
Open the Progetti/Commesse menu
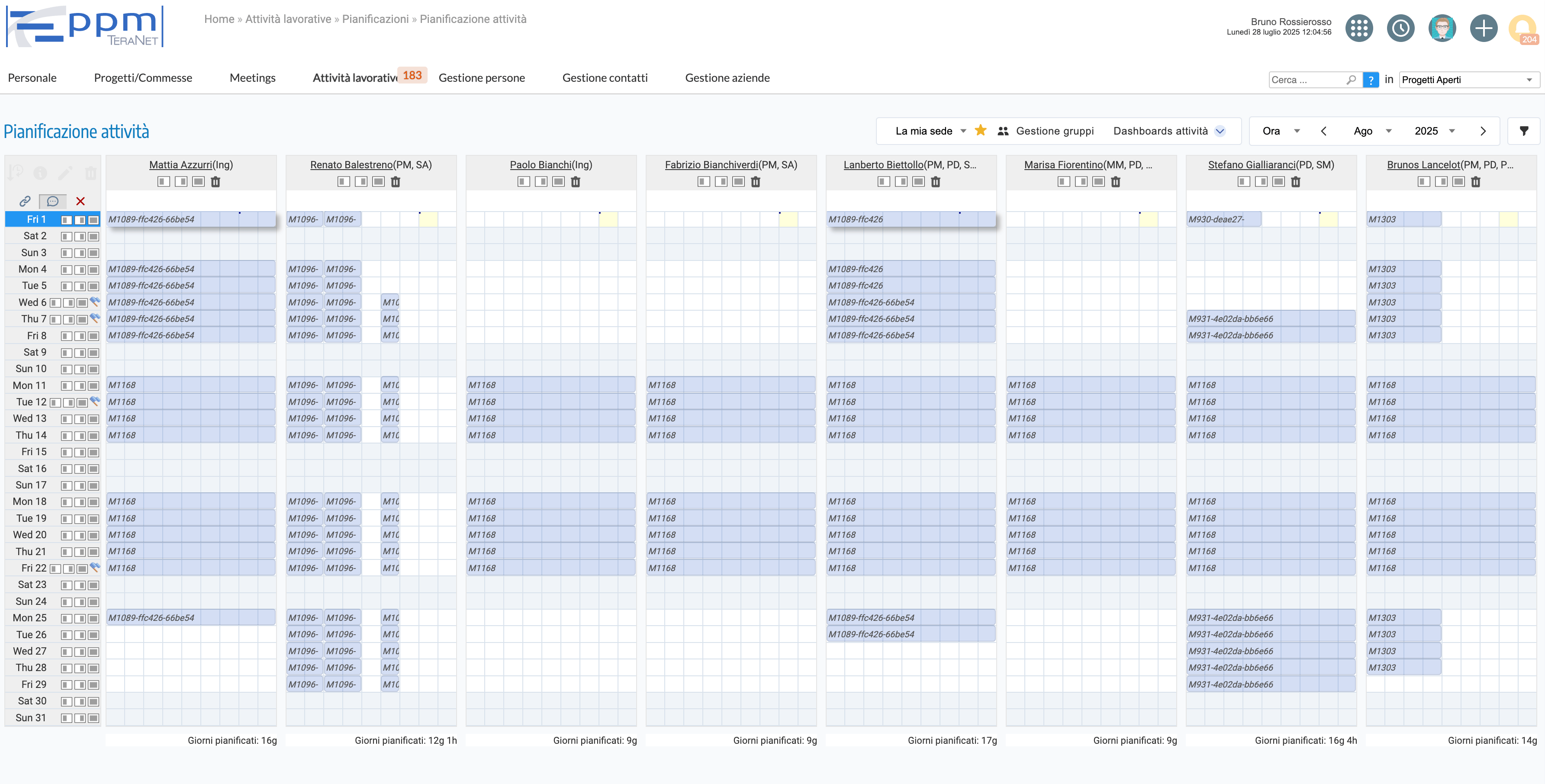pos(143,78)
